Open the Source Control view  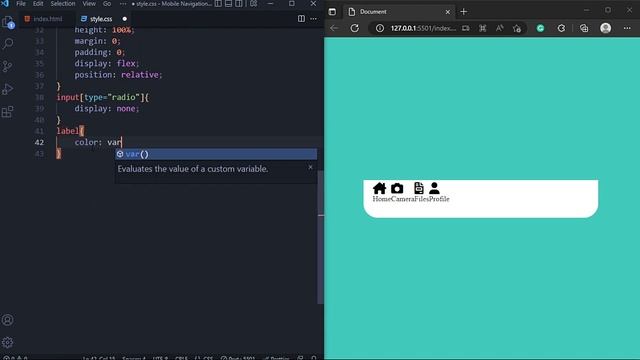tap(8, 66)
